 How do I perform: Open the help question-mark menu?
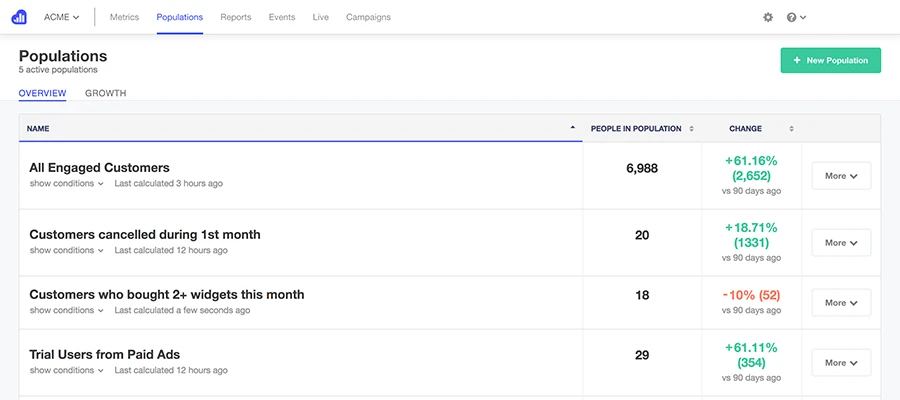(796, 17)
